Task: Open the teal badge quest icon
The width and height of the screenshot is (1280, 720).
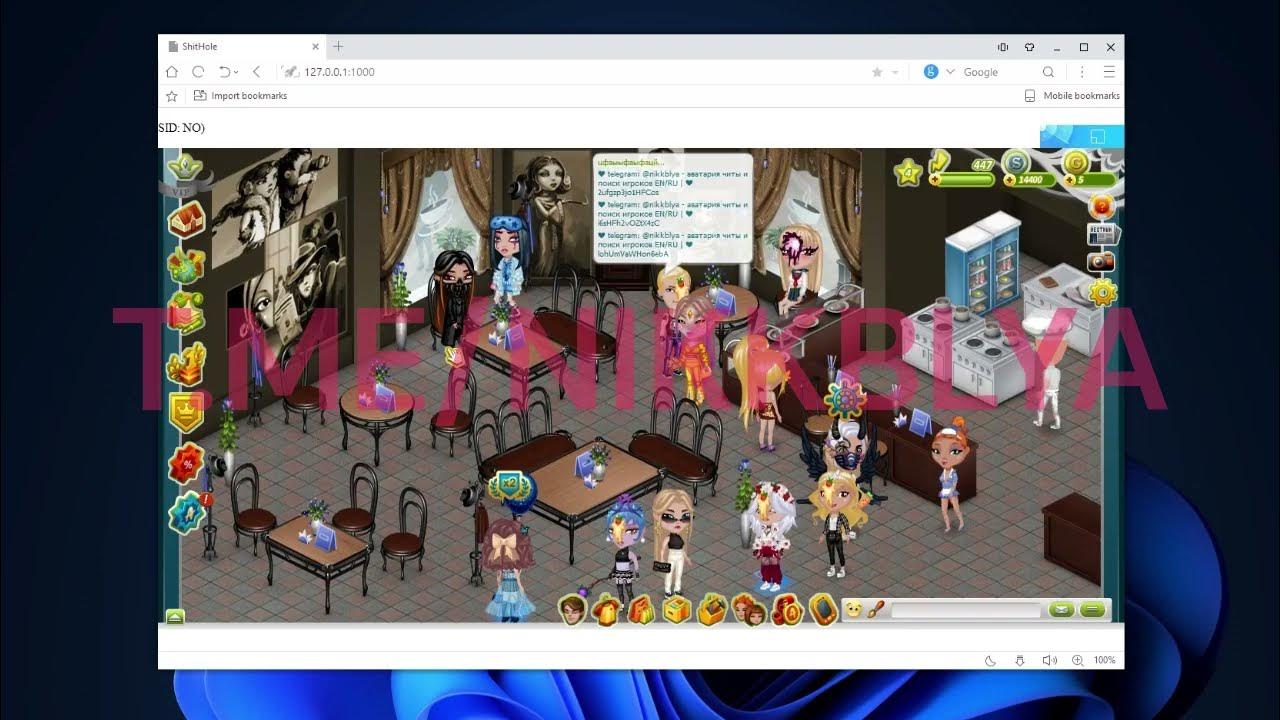Action: tap(188, 512)
